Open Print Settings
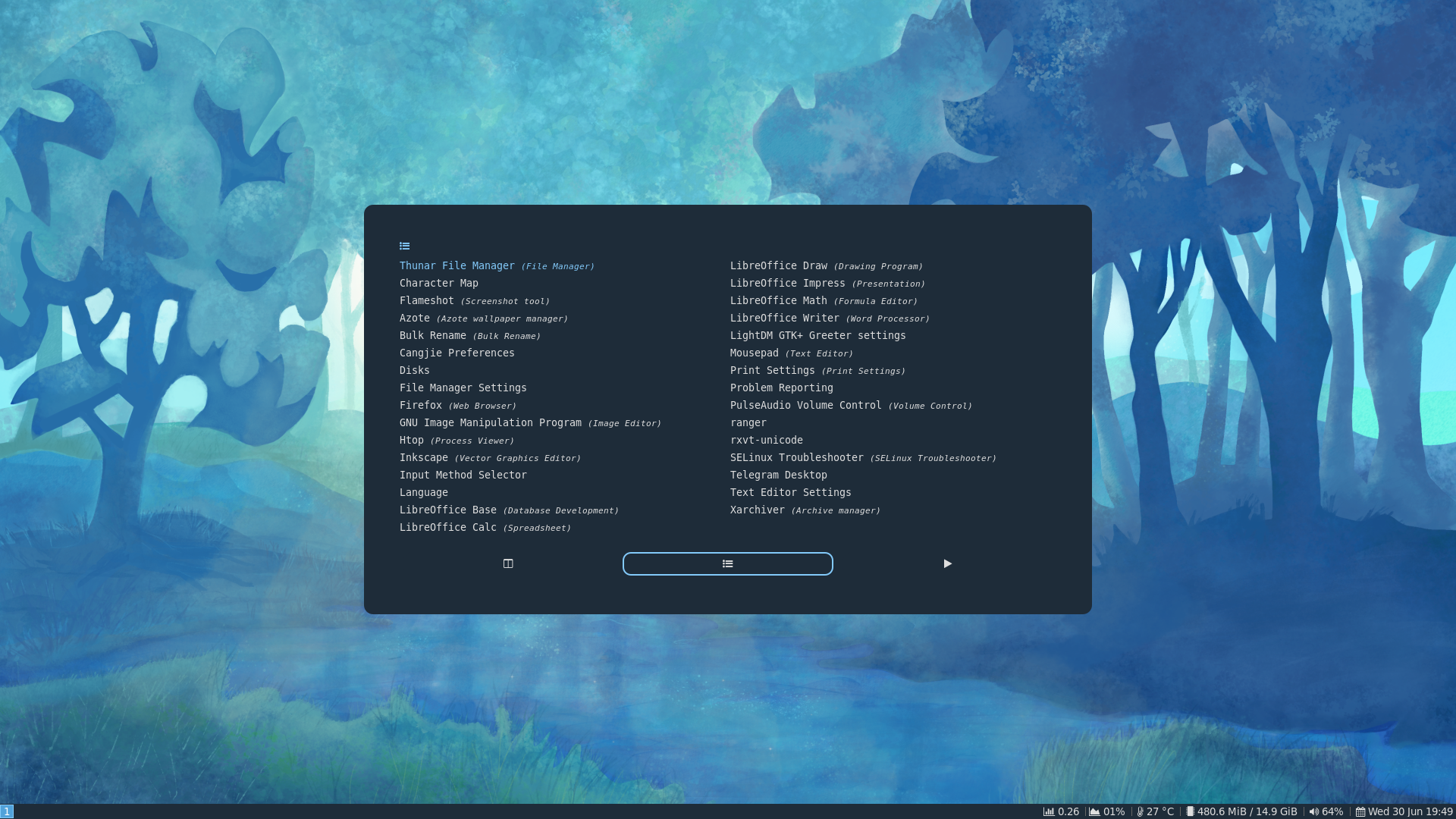This screenshot has width=1456, height=819. [817, 370]
